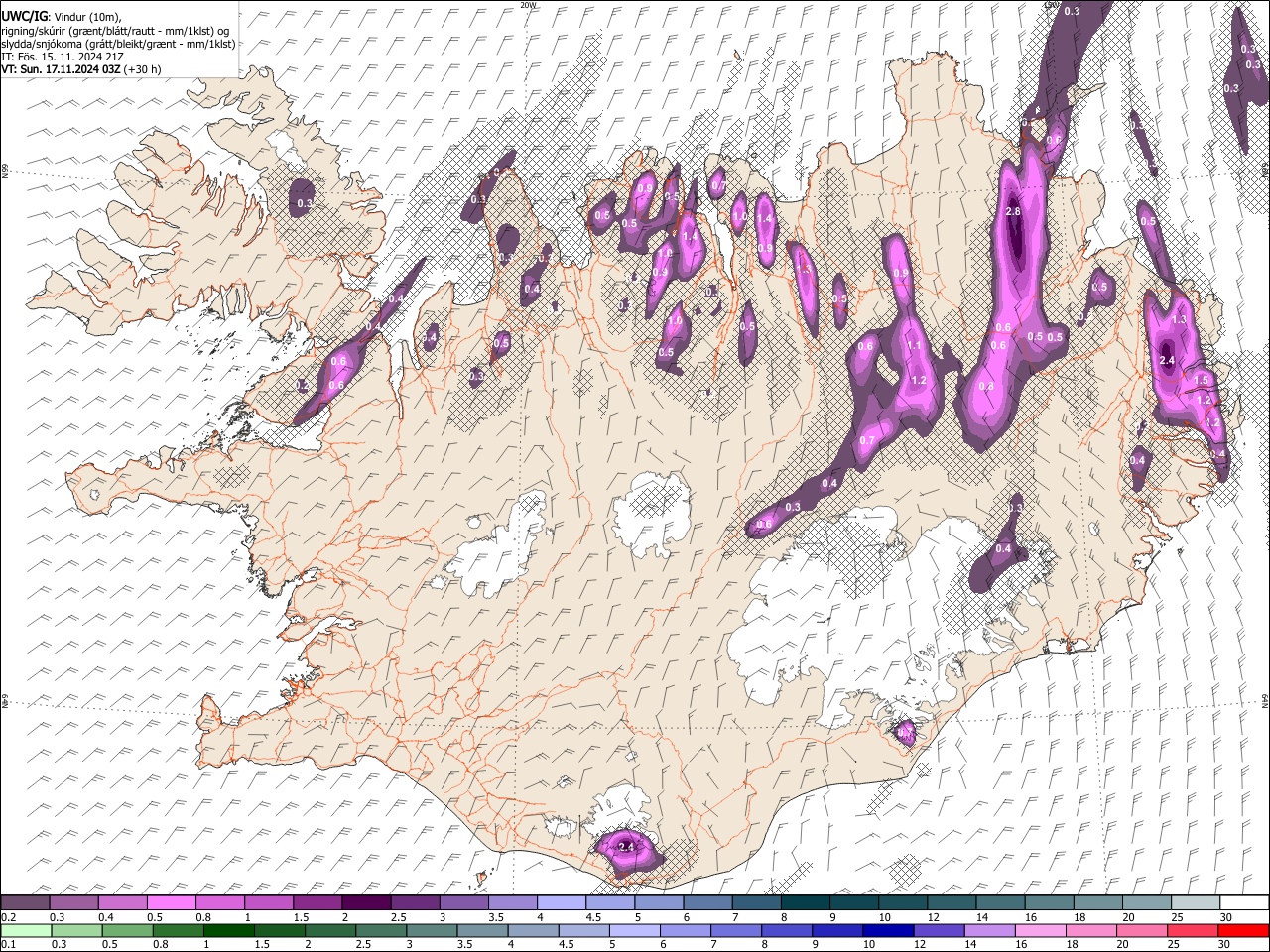Click the 0.7 value on the map
Viewport: 1270px width, 952px height.
(866, 440)
